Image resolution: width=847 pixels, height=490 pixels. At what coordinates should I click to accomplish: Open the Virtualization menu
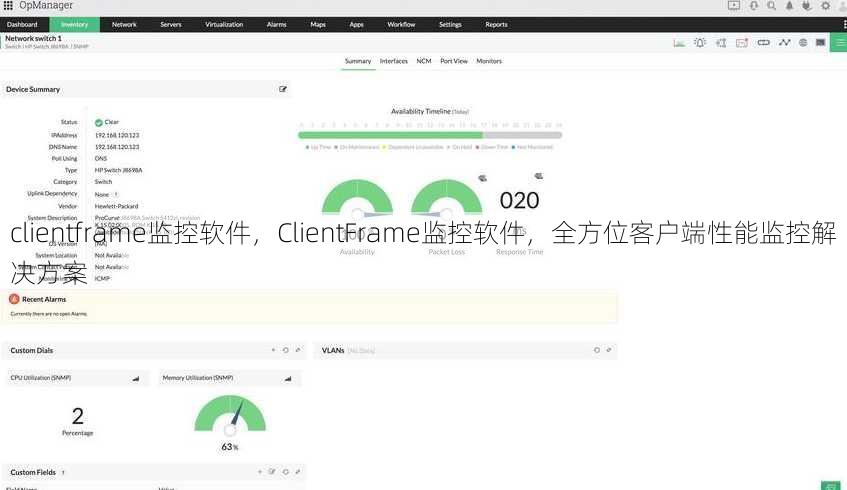pos(224,24)
